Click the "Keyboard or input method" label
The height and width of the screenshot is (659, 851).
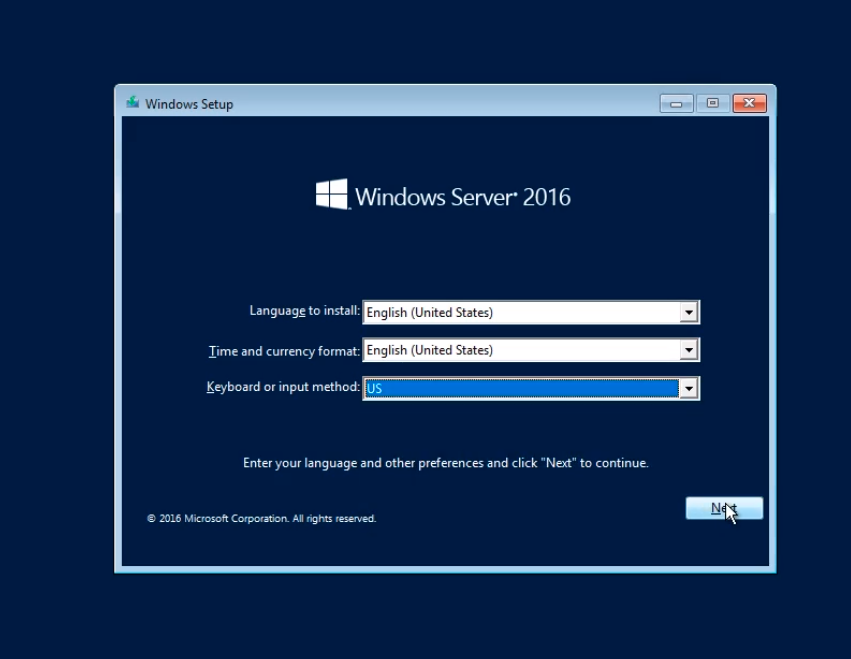(283, 387)
